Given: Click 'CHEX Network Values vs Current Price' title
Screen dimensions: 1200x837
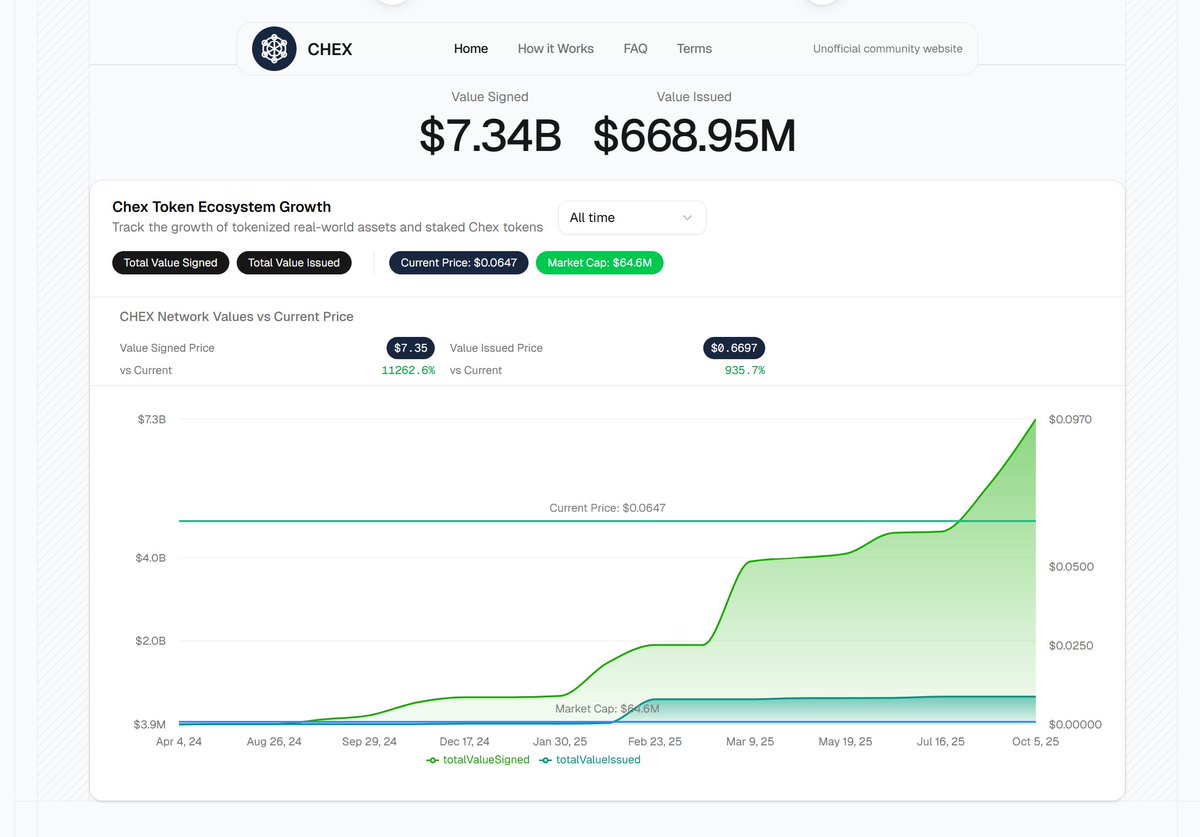Looking at the screenshot, I should [236, 316].
